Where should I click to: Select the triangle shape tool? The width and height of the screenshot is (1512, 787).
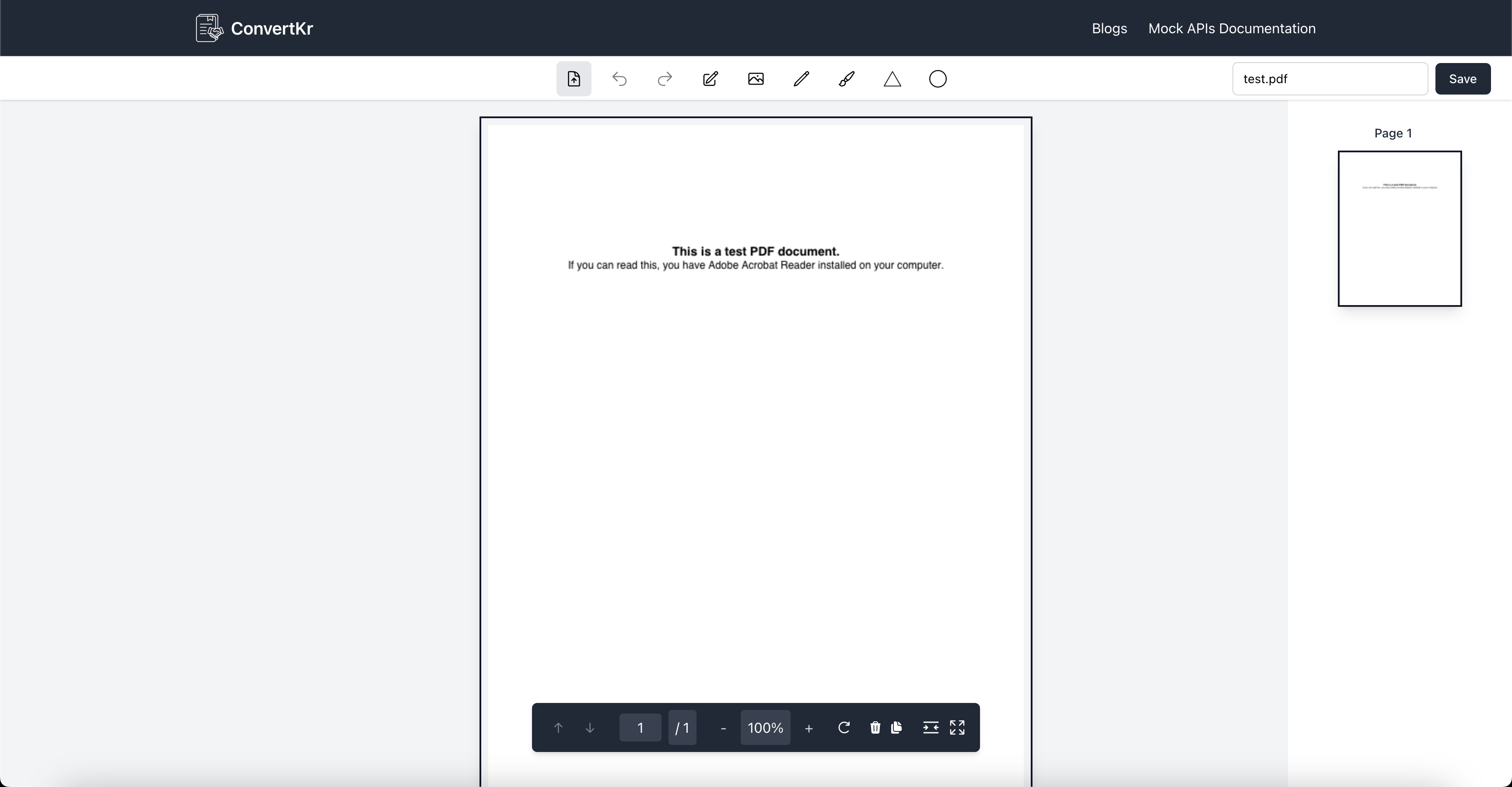pyautogui.click(x=892, y=79)
